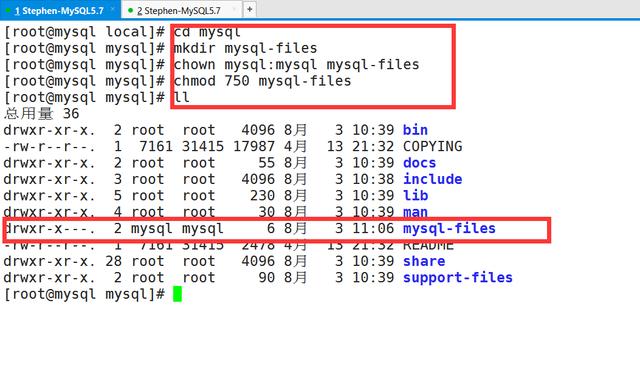
Task: Click the '总用量 36' output line
Action: tap(41, 113)
